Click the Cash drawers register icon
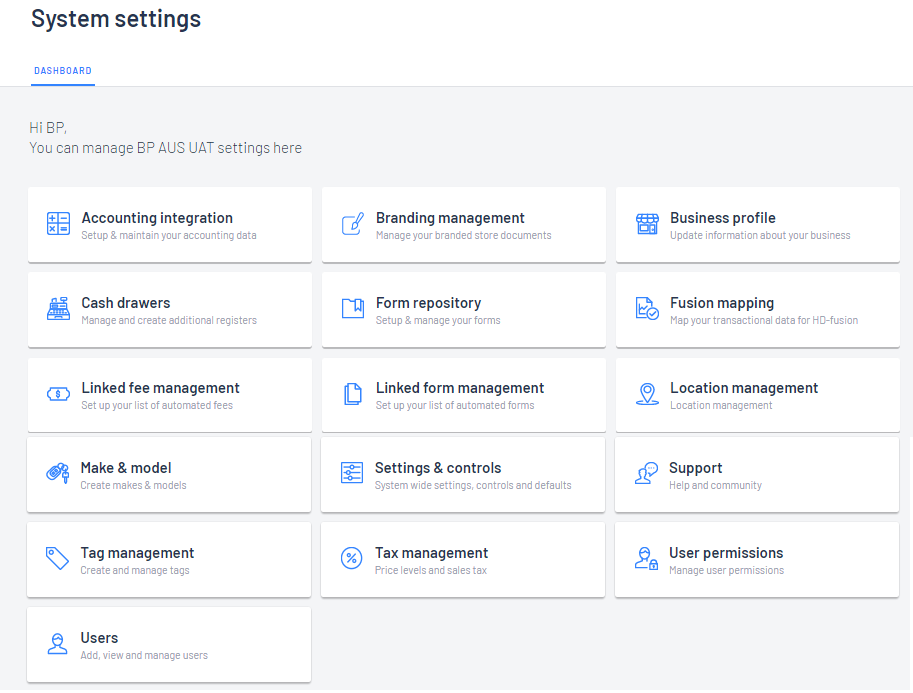The image size is (913, 693). click(58, 309)
